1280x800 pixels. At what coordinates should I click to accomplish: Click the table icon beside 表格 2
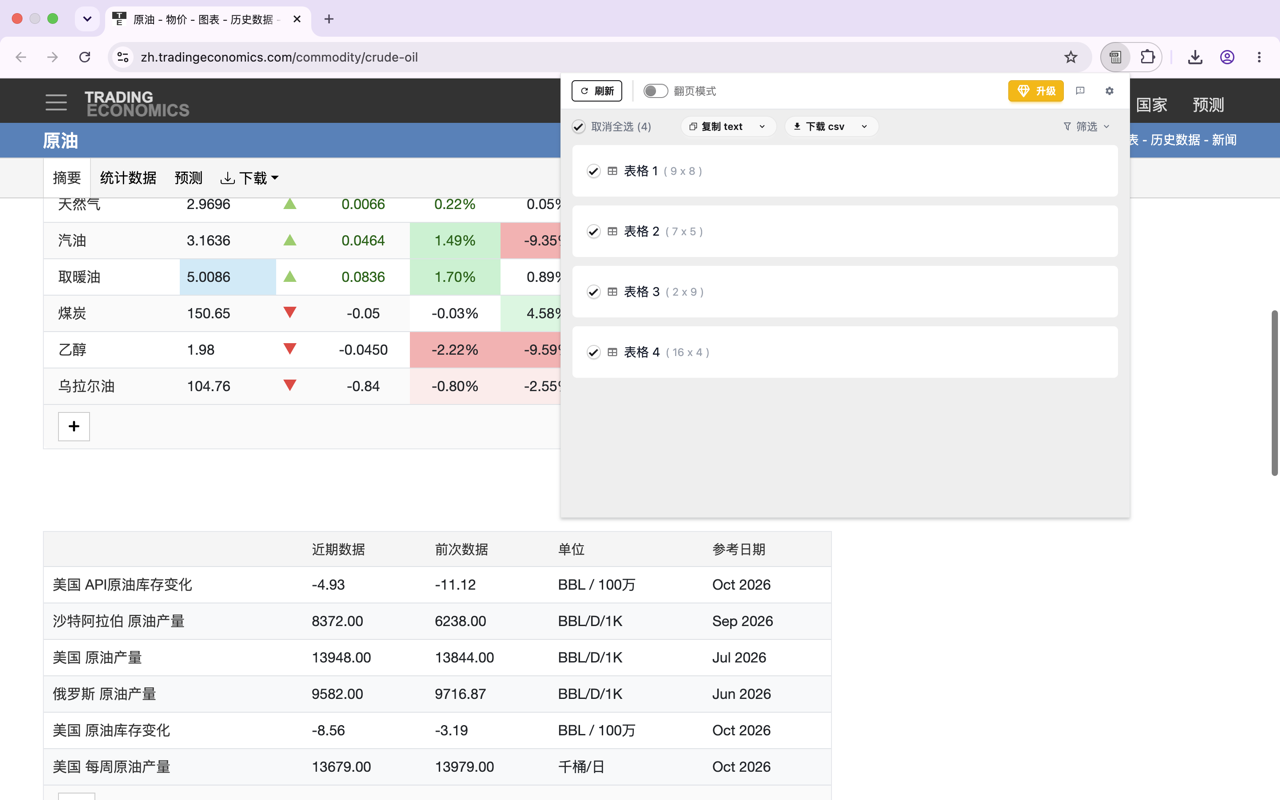(612, 231)
